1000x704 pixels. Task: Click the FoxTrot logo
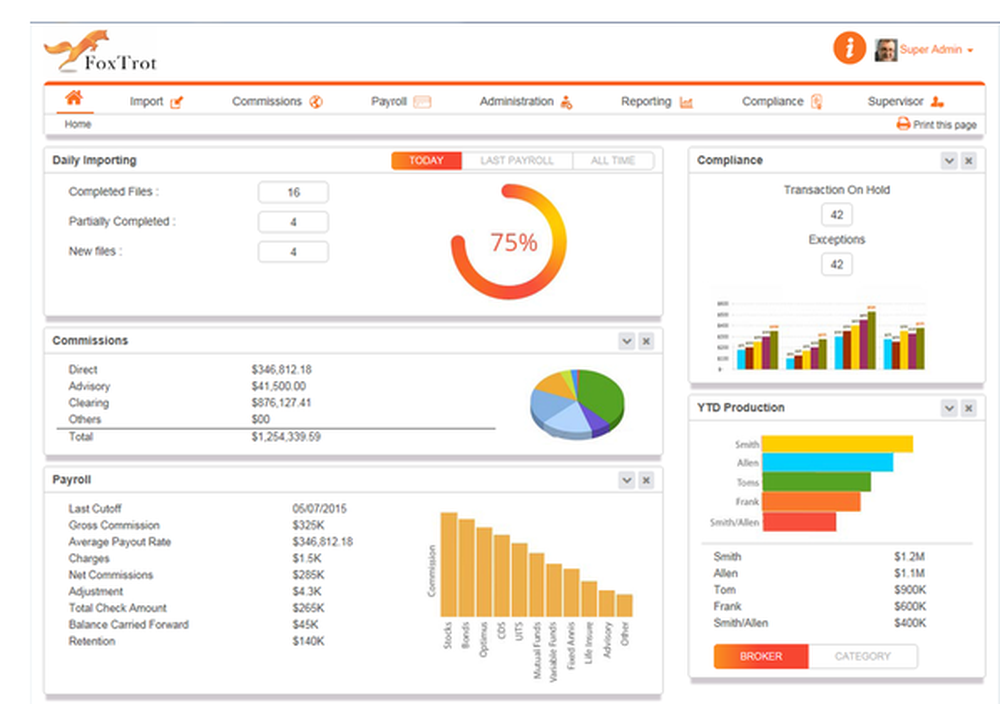pyautogui.click(x=101, y=51)
